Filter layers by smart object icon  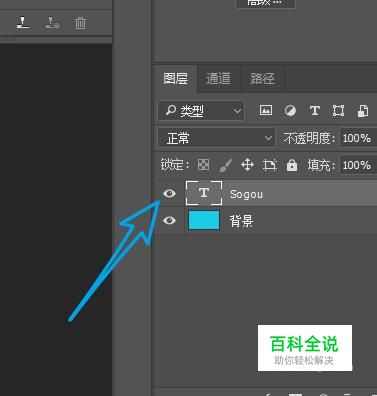pos(363,111)
